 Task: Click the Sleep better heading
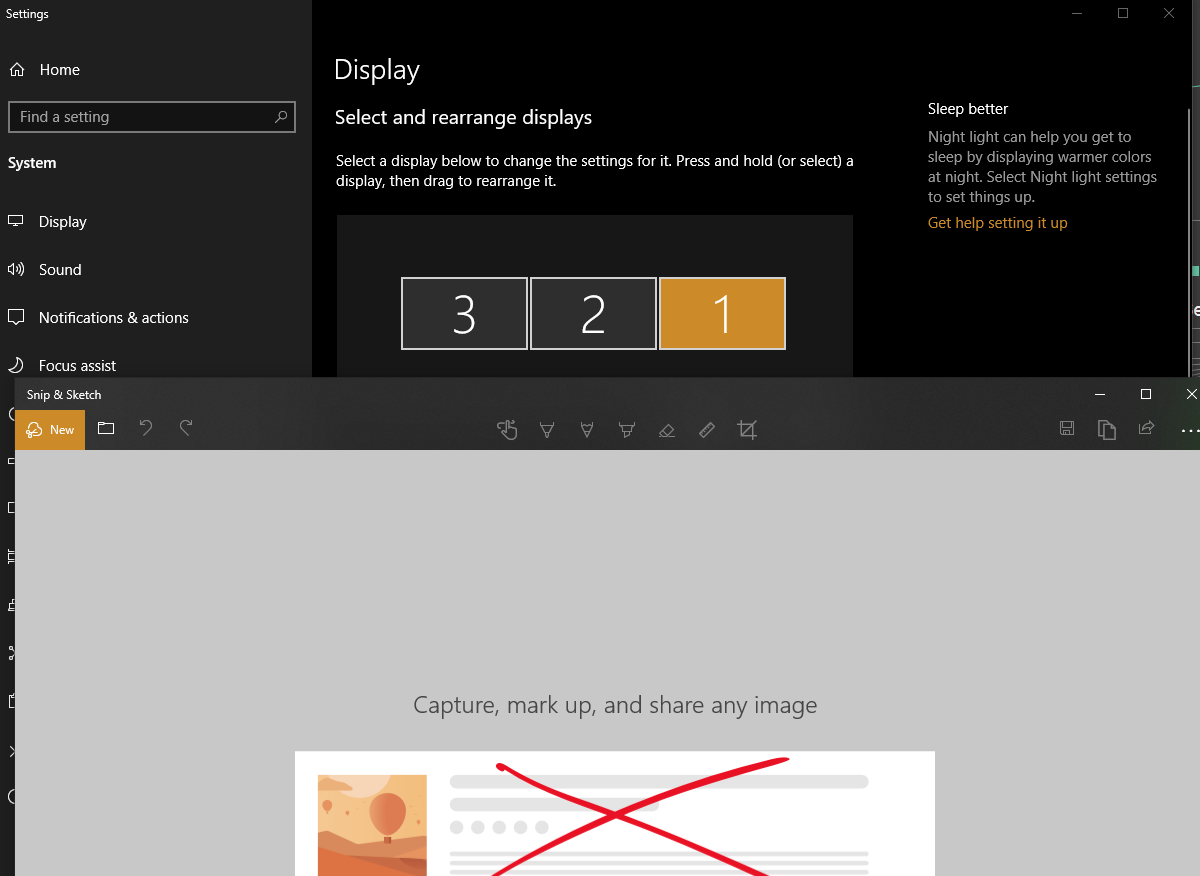coord(968,109)
